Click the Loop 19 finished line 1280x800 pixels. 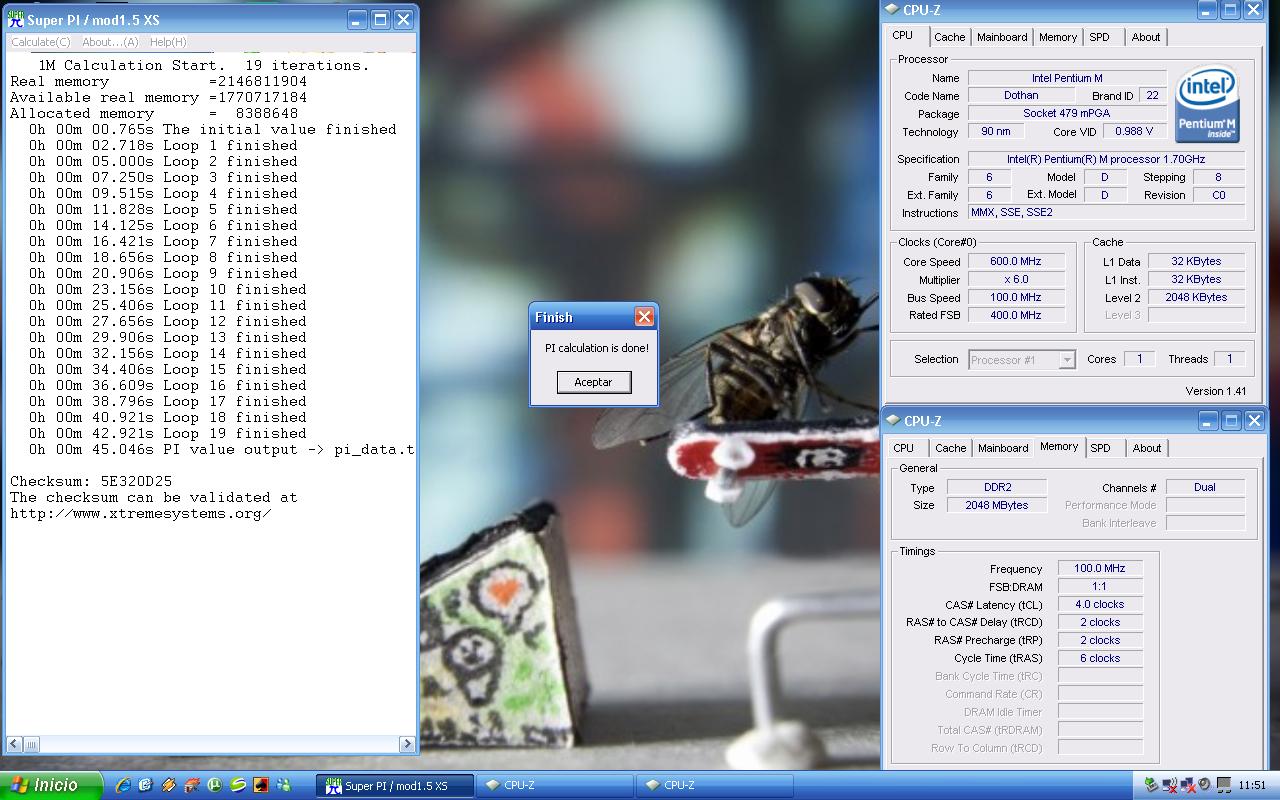(x=168, y=434)
